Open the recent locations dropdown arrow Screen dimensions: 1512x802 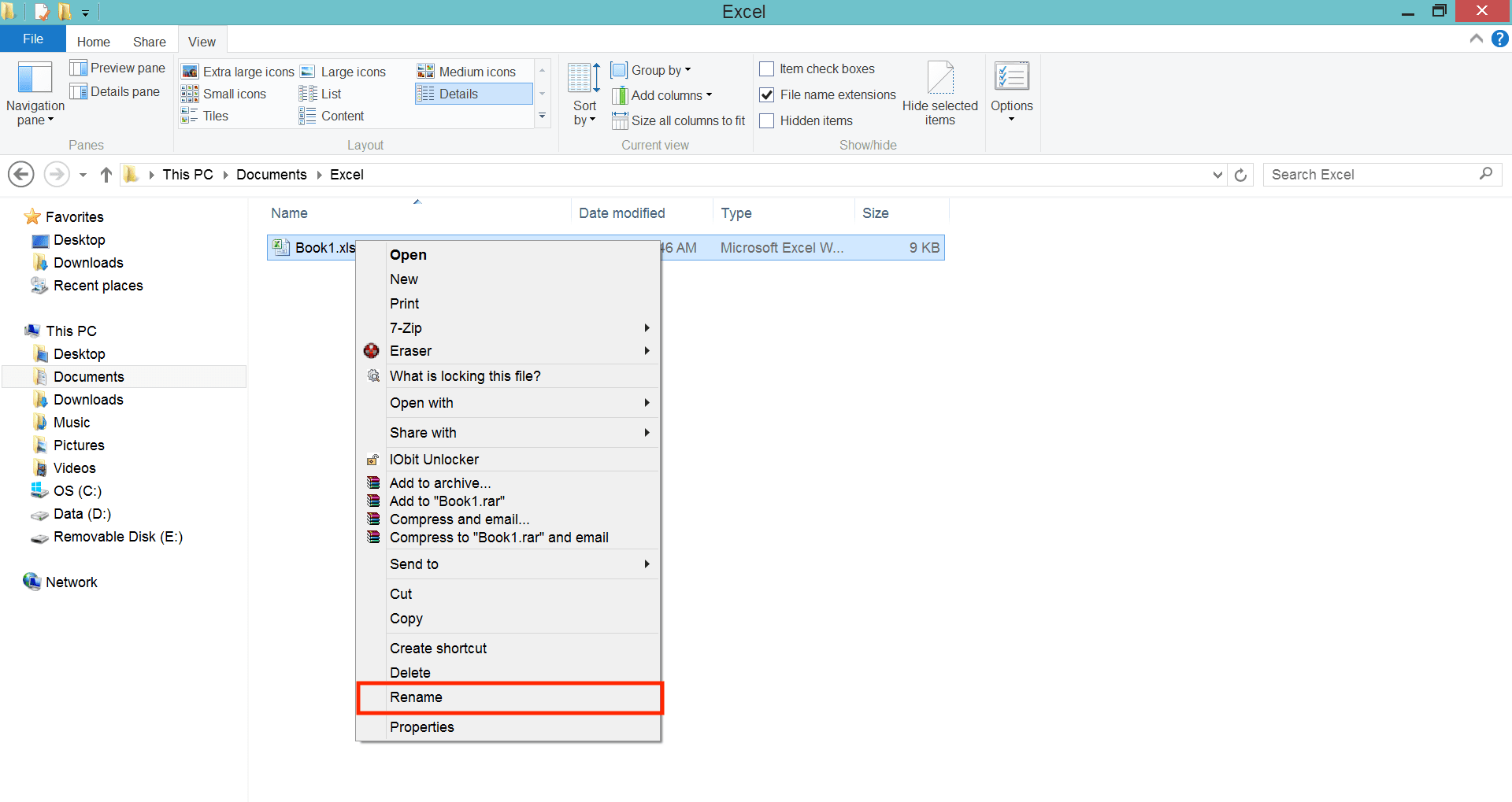pos(83,175)
